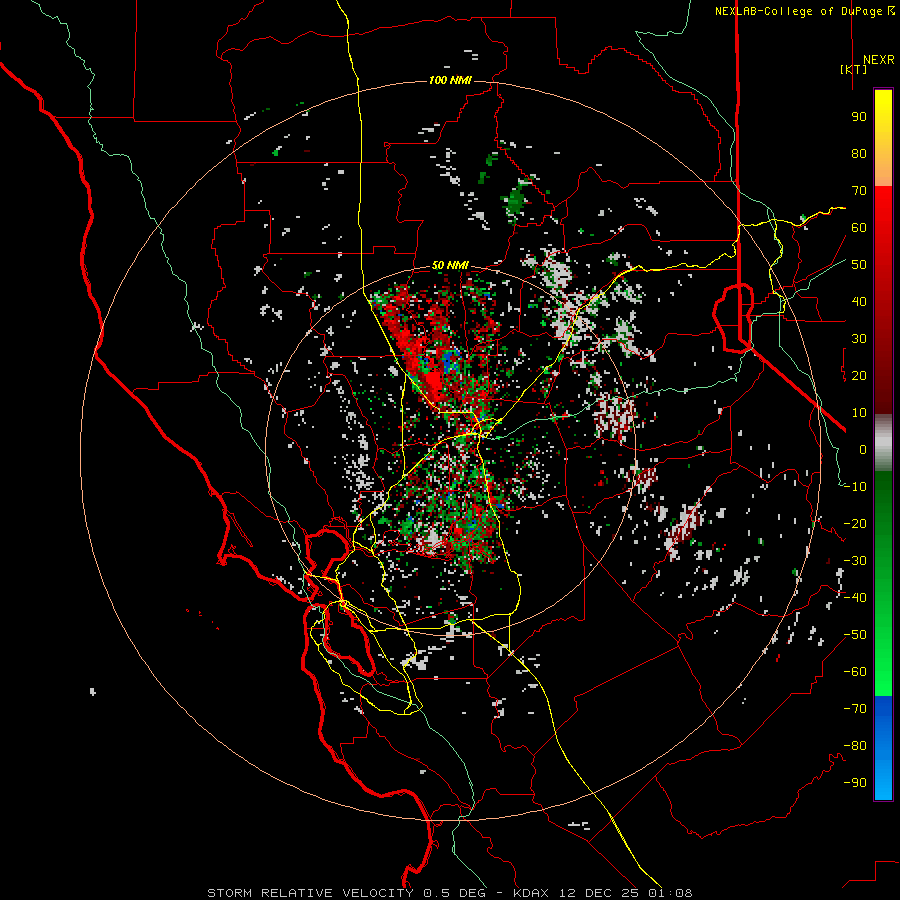The width and height of the screenshot is (900, 900).
Task: Click the 30 value on the velocity scale
Action: click(859, 339)
